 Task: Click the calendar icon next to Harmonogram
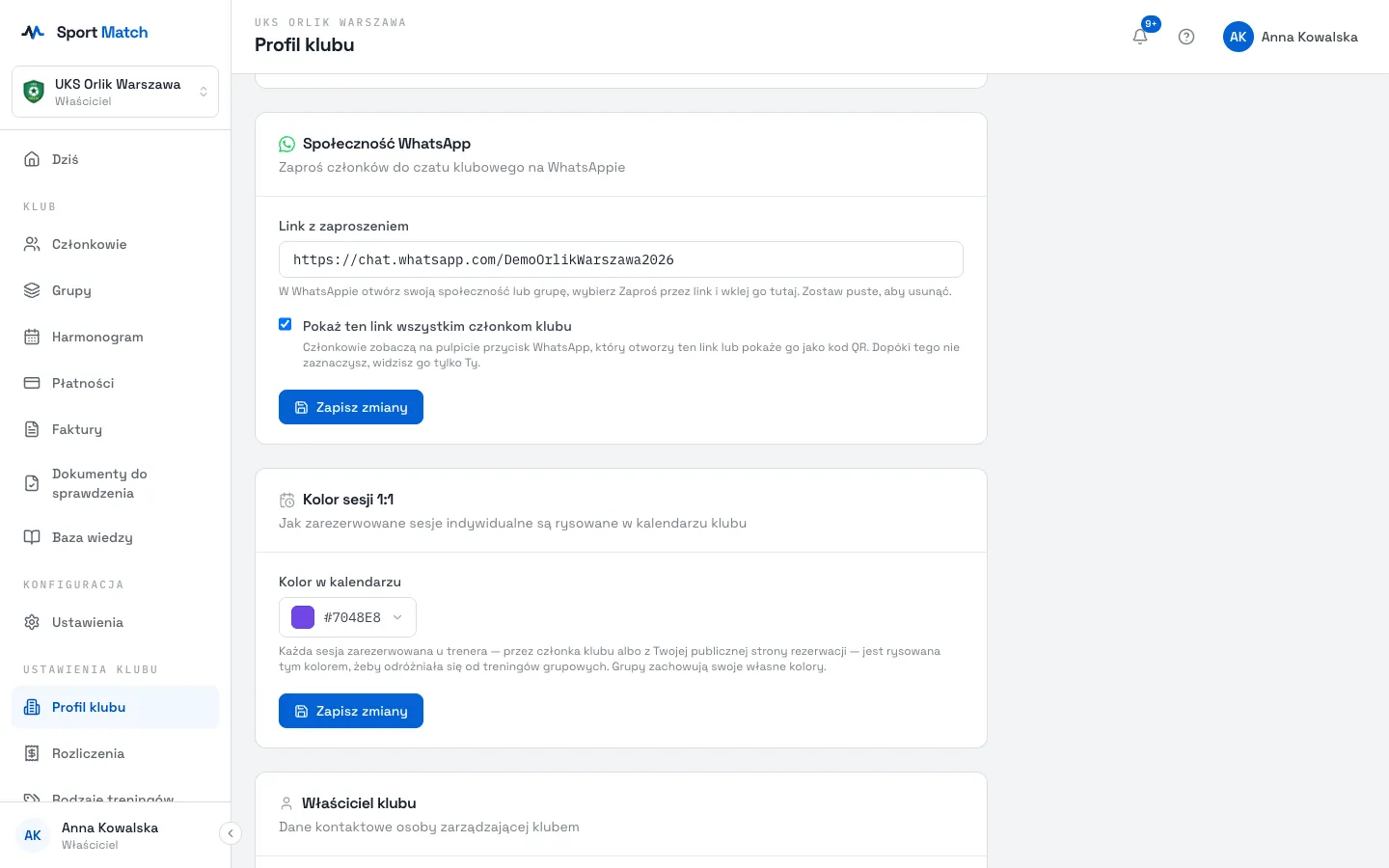[x=32, y=337]
